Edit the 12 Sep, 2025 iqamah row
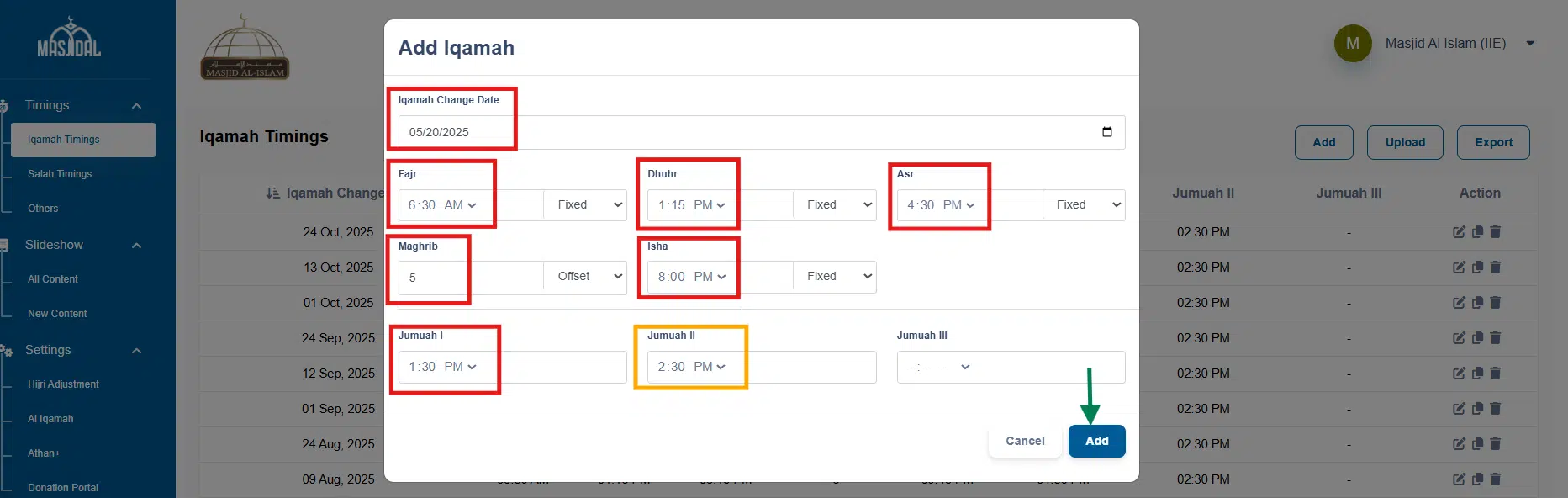This screenshot has width=1568, height=498. coord(1459,373)
